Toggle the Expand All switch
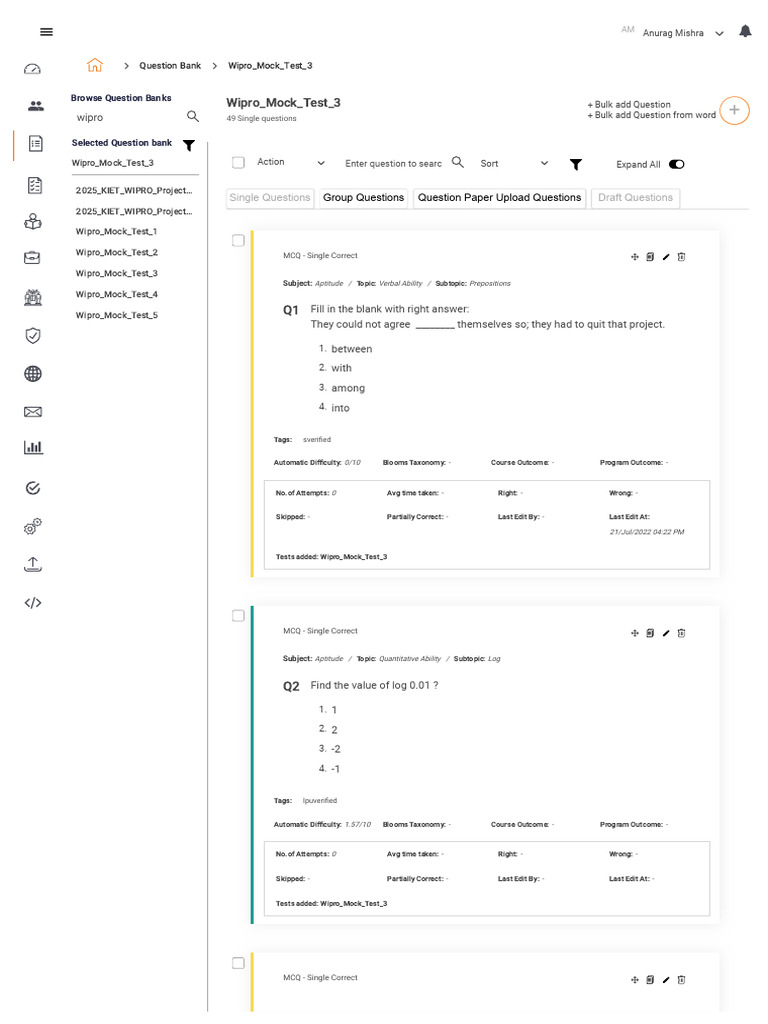The height and width of the screenshot is (1024, 768). [677, 164]
